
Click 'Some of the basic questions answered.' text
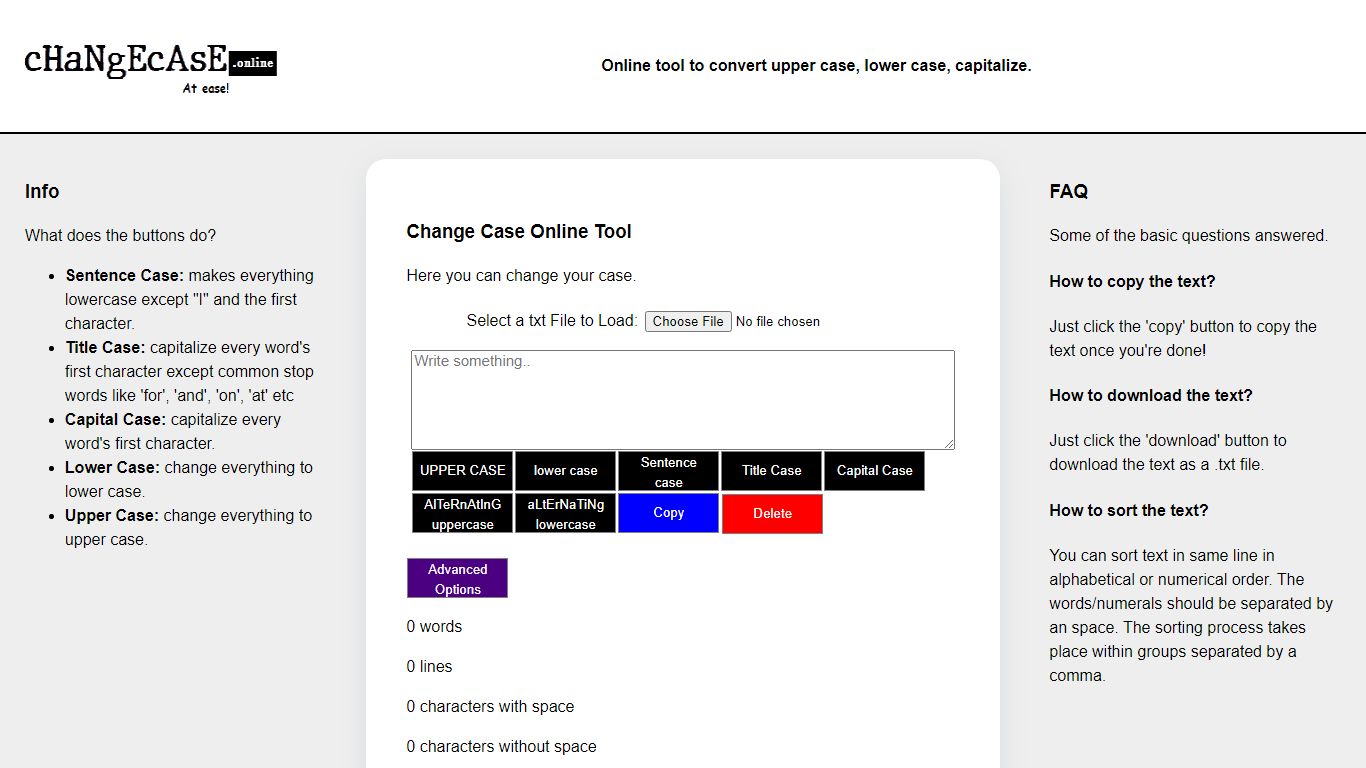coord(1188,235)
